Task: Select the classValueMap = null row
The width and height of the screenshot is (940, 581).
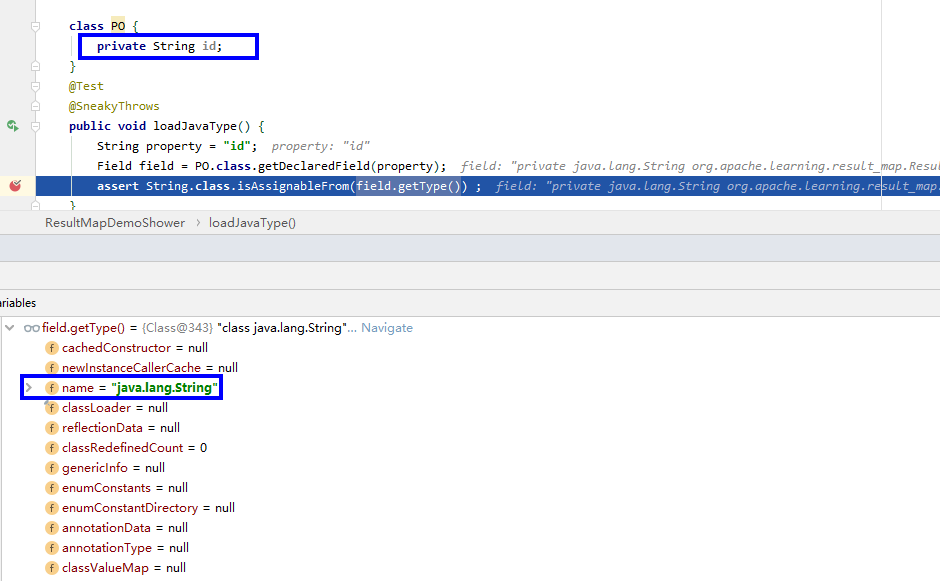Action: [116, 568]
